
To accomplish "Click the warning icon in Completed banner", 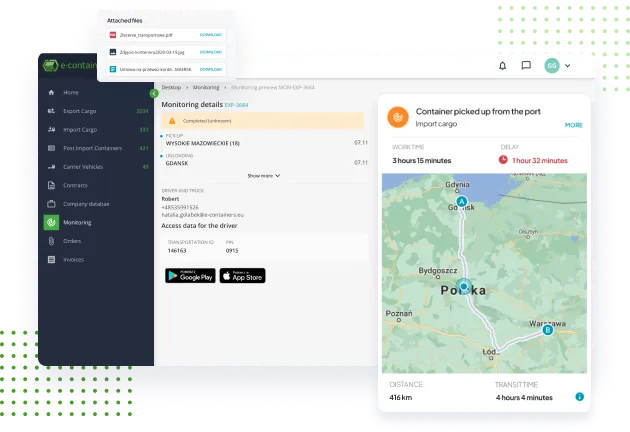I will click(172, 121).
